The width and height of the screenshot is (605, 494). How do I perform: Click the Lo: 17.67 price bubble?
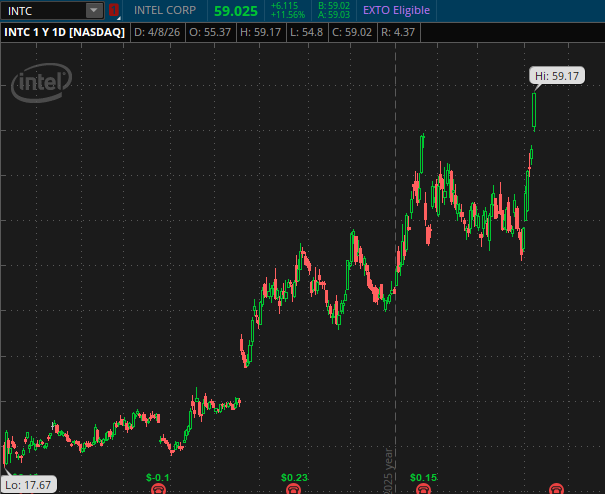(x=28, y=484)
